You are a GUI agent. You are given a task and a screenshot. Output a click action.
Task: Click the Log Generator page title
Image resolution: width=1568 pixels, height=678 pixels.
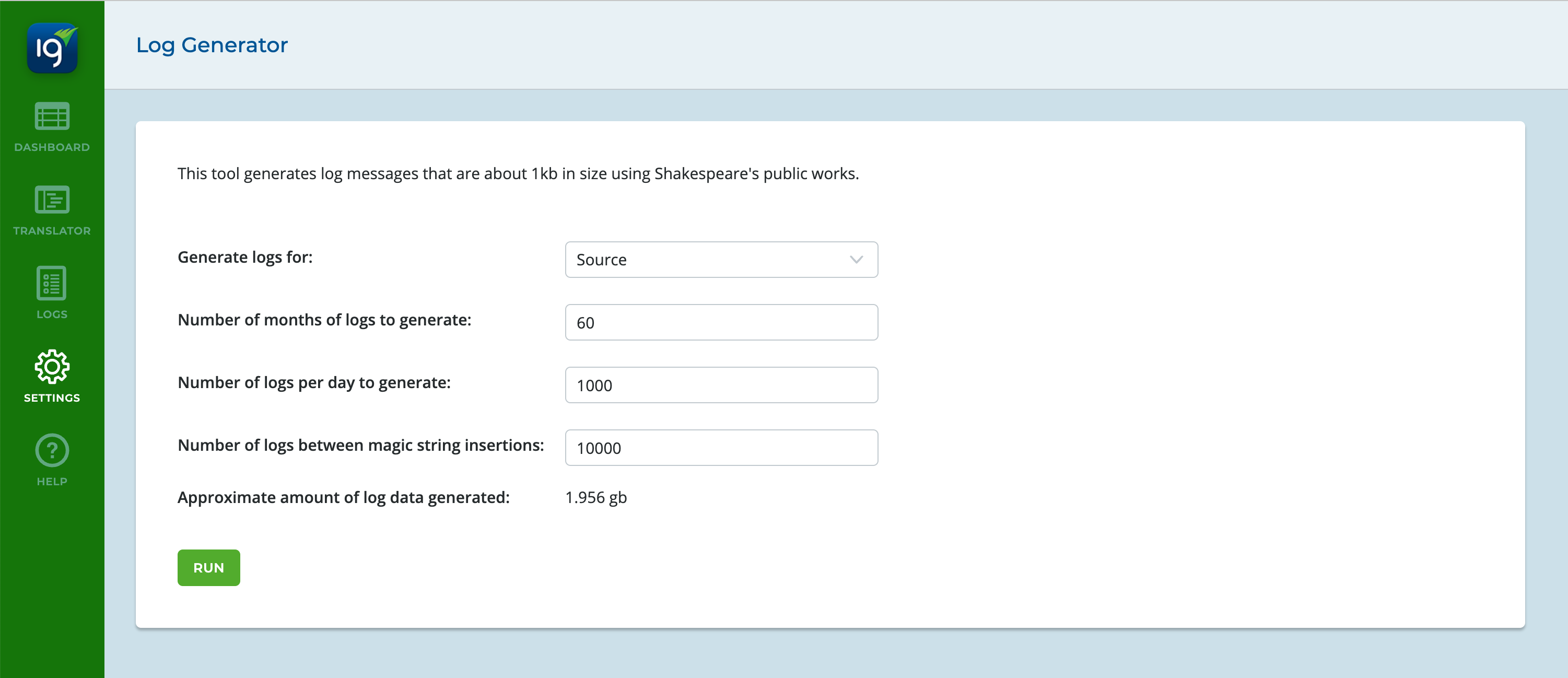212,45
